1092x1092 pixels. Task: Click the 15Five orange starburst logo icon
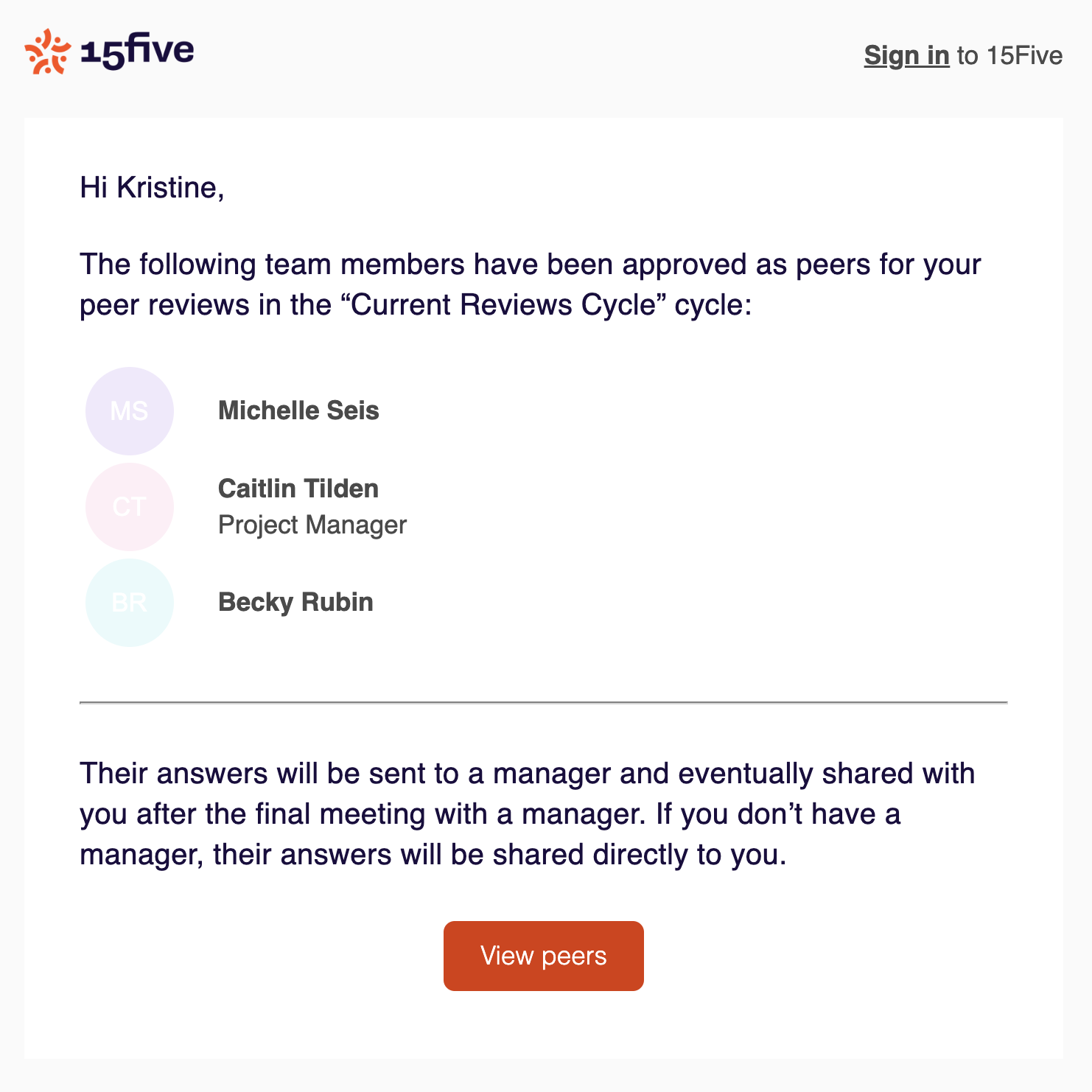47,52
